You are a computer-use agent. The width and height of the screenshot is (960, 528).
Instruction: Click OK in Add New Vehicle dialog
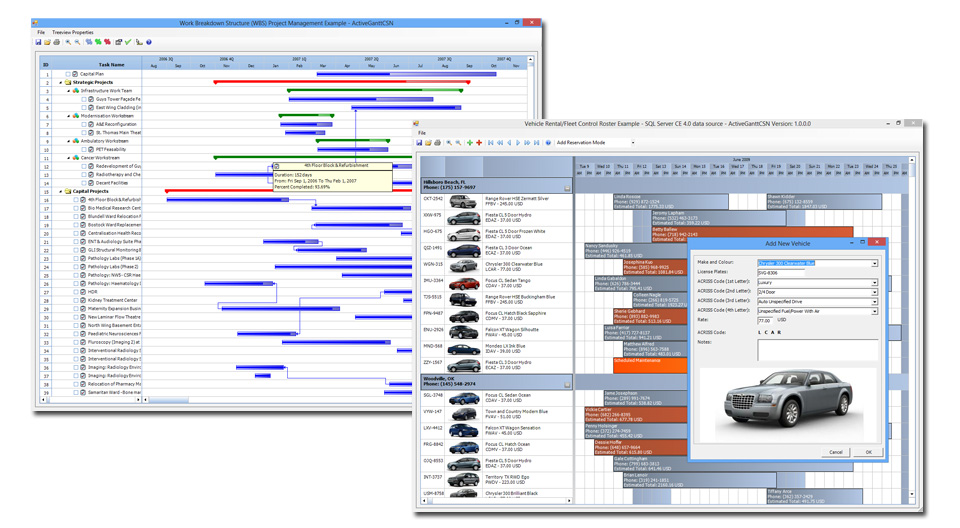868,452
